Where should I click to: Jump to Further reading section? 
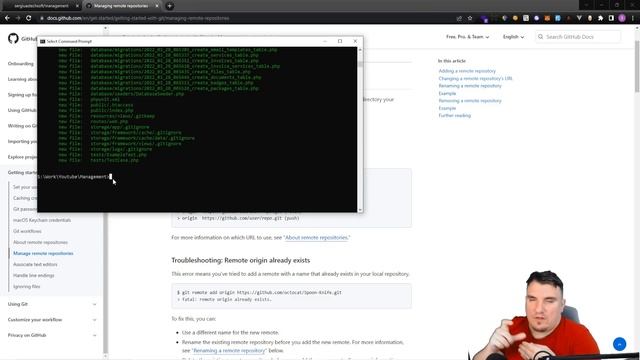pyautogui.click(x=455, y=116)
